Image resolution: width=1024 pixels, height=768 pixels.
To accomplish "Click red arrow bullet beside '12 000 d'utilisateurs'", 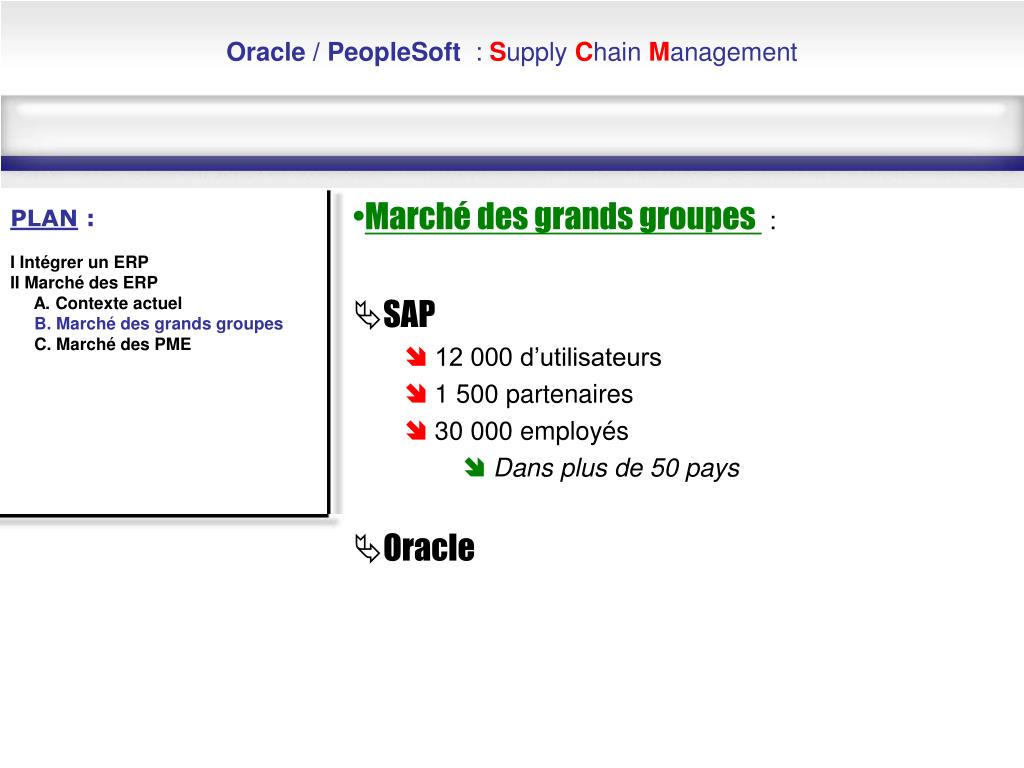I will (x=416, y=357).
